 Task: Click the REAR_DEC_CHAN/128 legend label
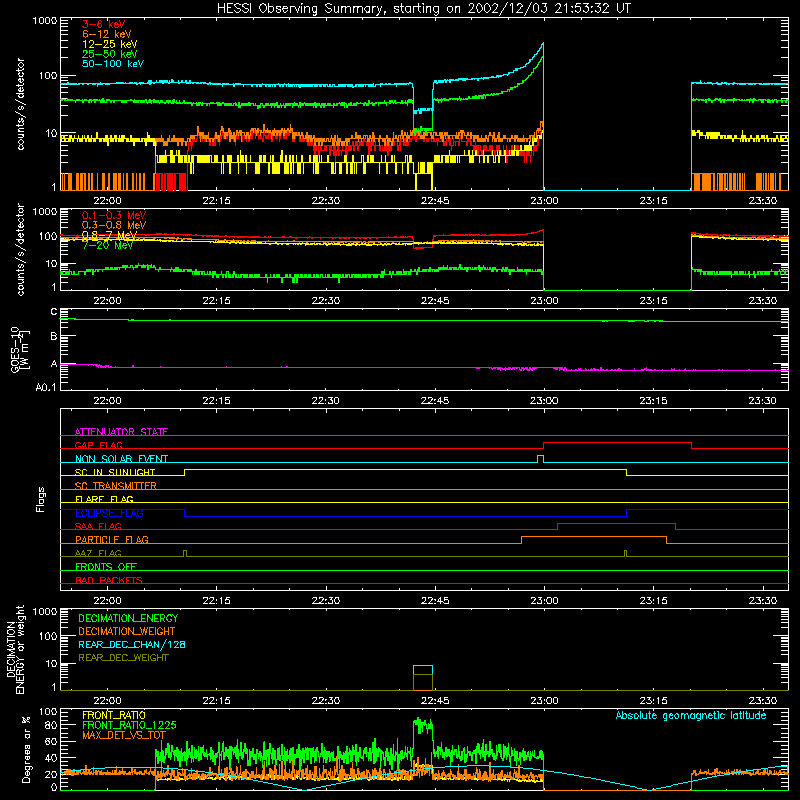(132, 644)
